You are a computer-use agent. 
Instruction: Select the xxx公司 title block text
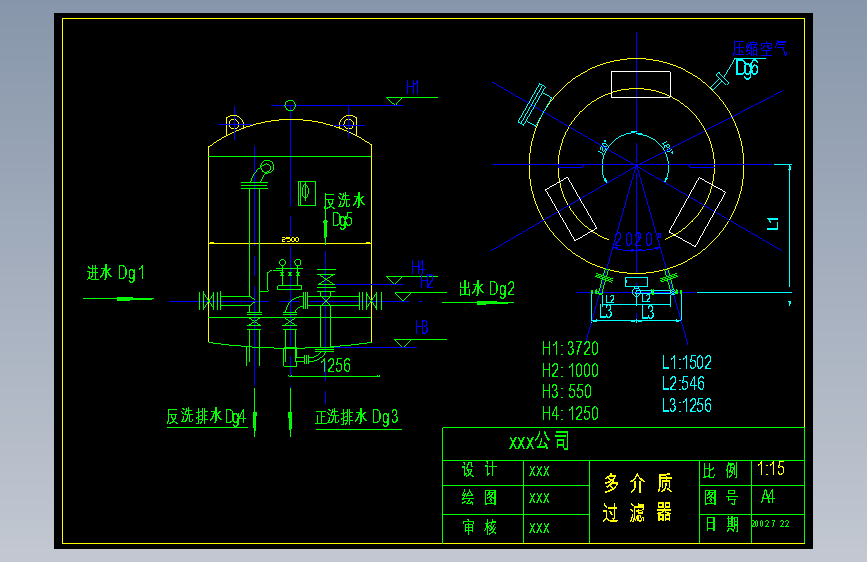coord(539,441)
